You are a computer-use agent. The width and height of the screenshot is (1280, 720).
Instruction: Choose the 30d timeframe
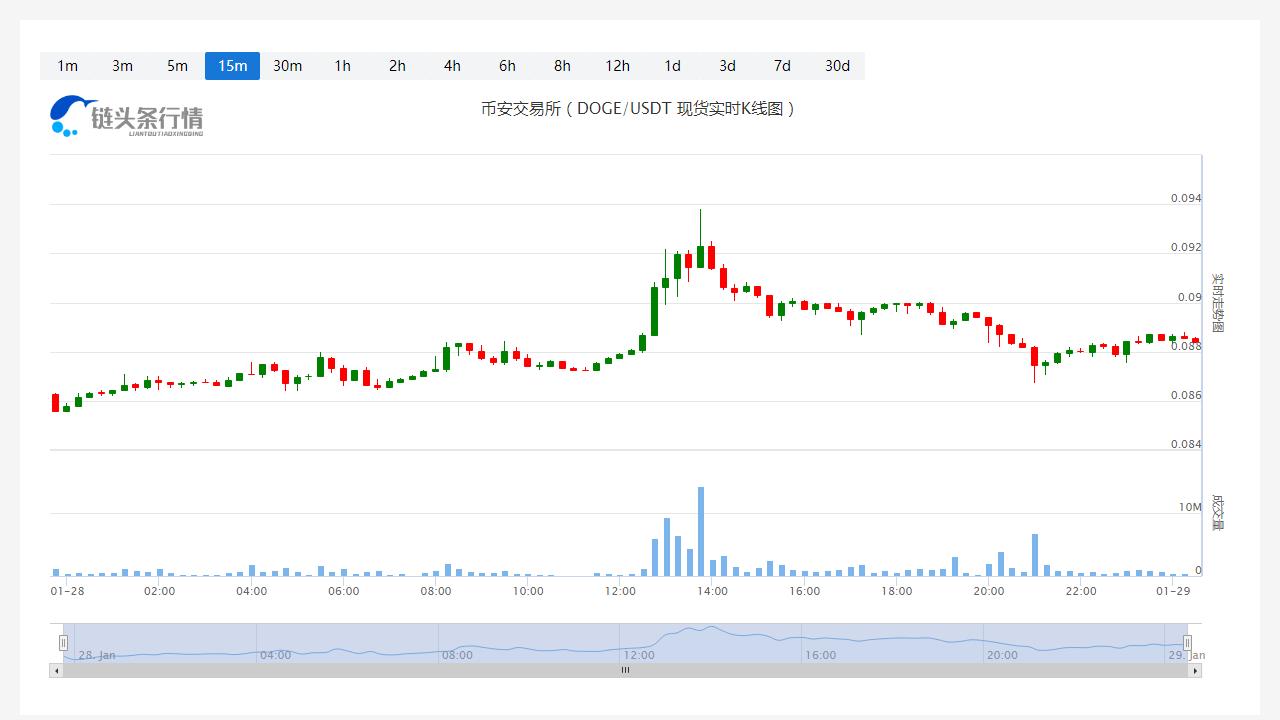837,66
